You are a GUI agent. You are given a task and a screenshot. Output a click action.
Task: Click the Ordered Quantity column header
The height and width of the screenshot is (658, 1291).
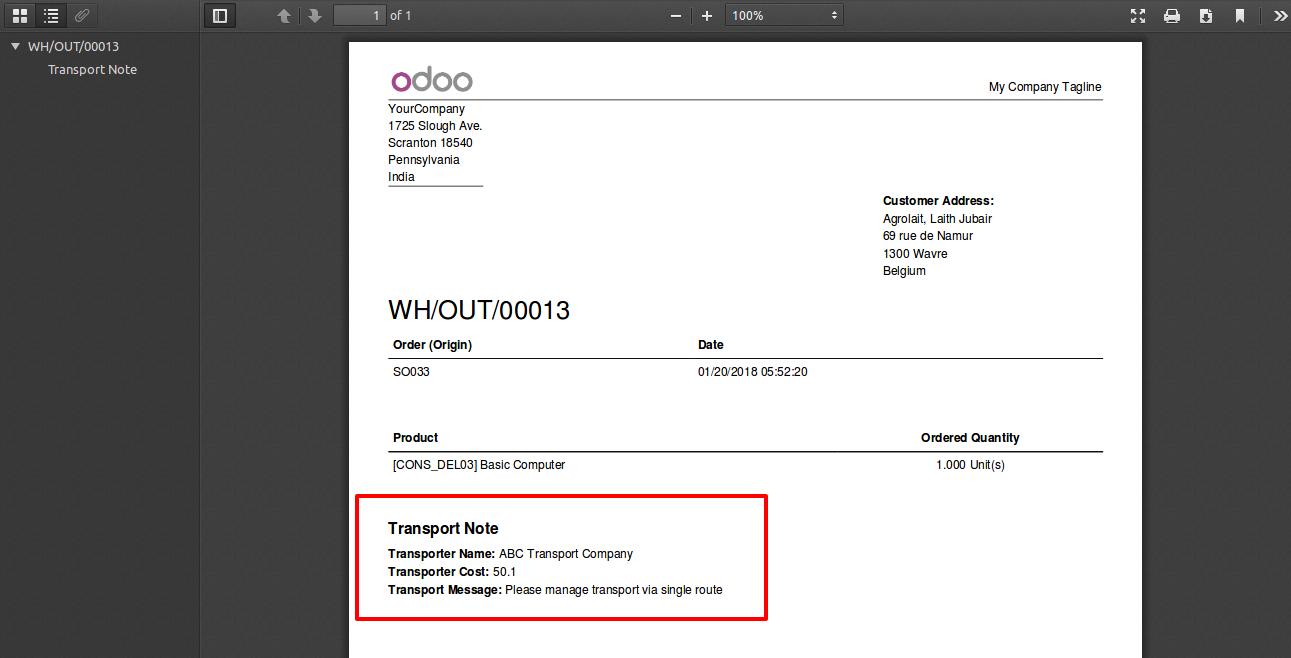pyautogui.click(x=970, y=437)
